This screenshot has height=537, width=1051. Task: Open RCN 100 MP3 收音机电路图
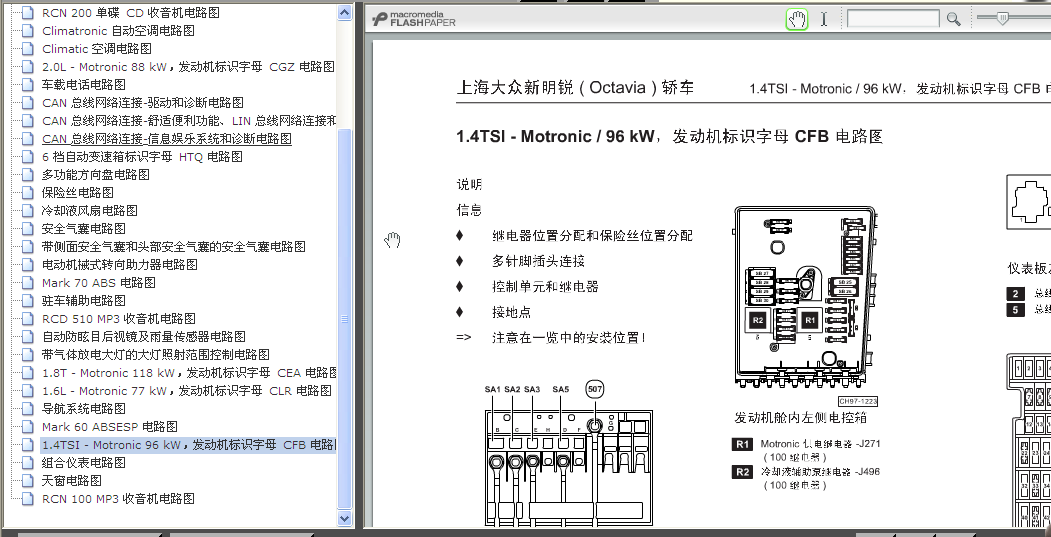point(118,499)
